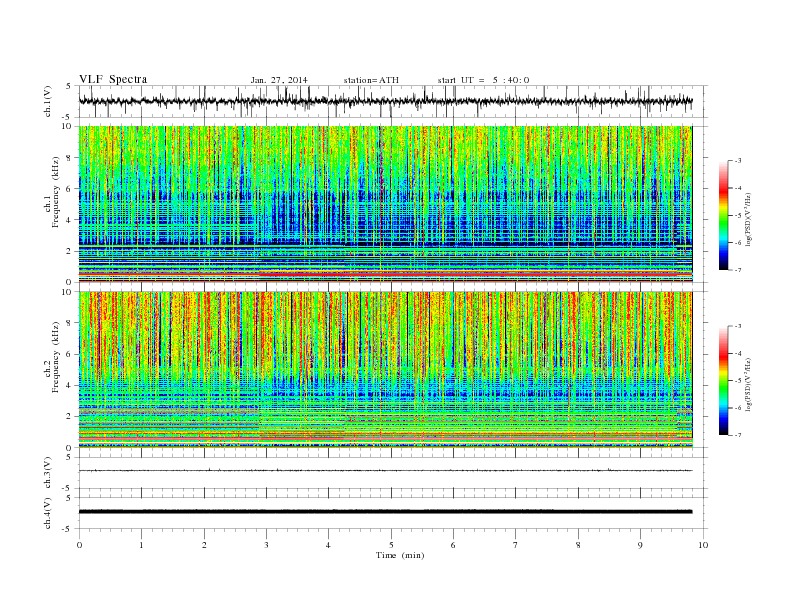
Task: Click the "2" kHz tick label on ch.2 spectrogram
Action: [x=70, y=417]
